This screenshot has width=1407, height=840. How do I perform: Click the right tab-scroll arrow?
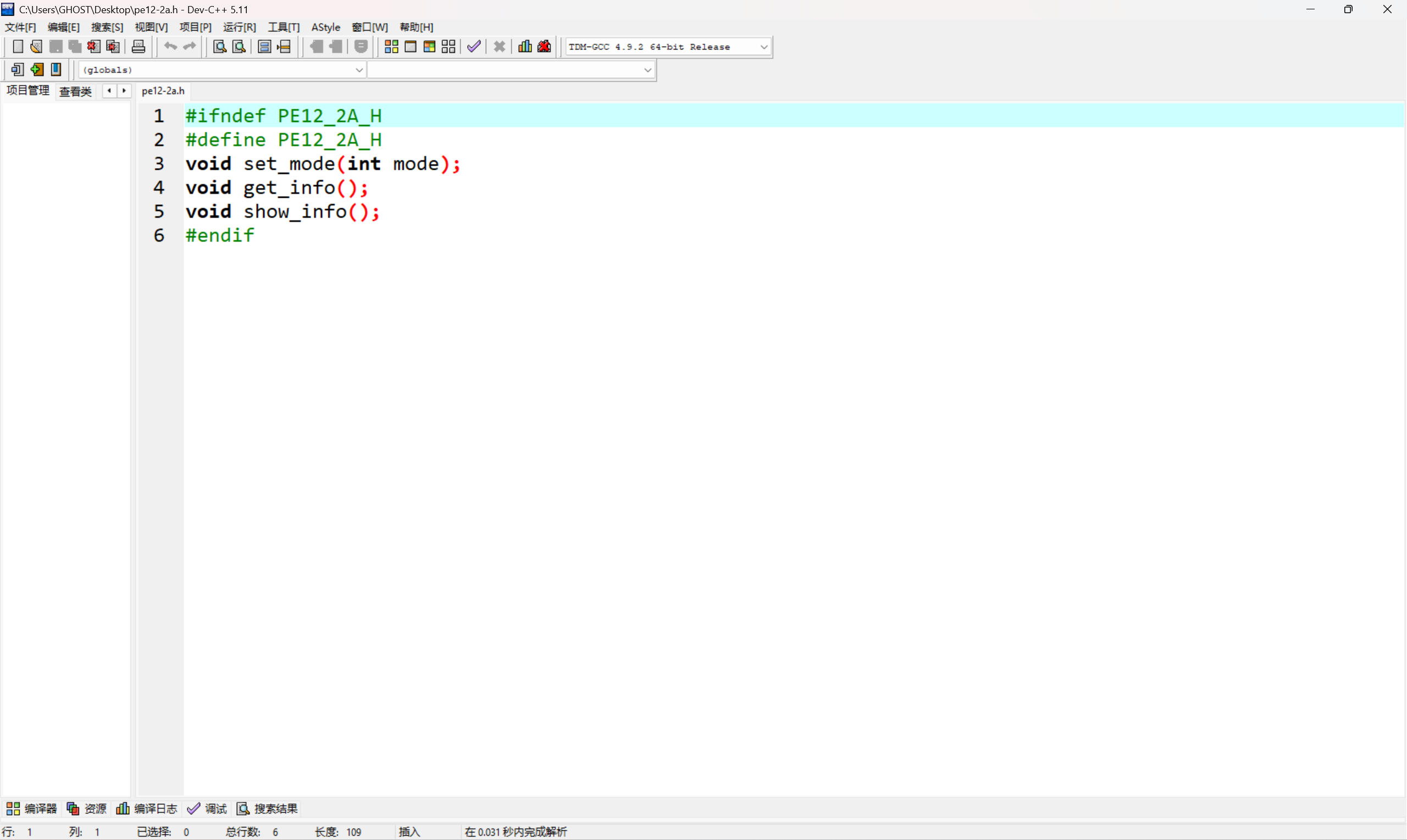tap(124, 91)
